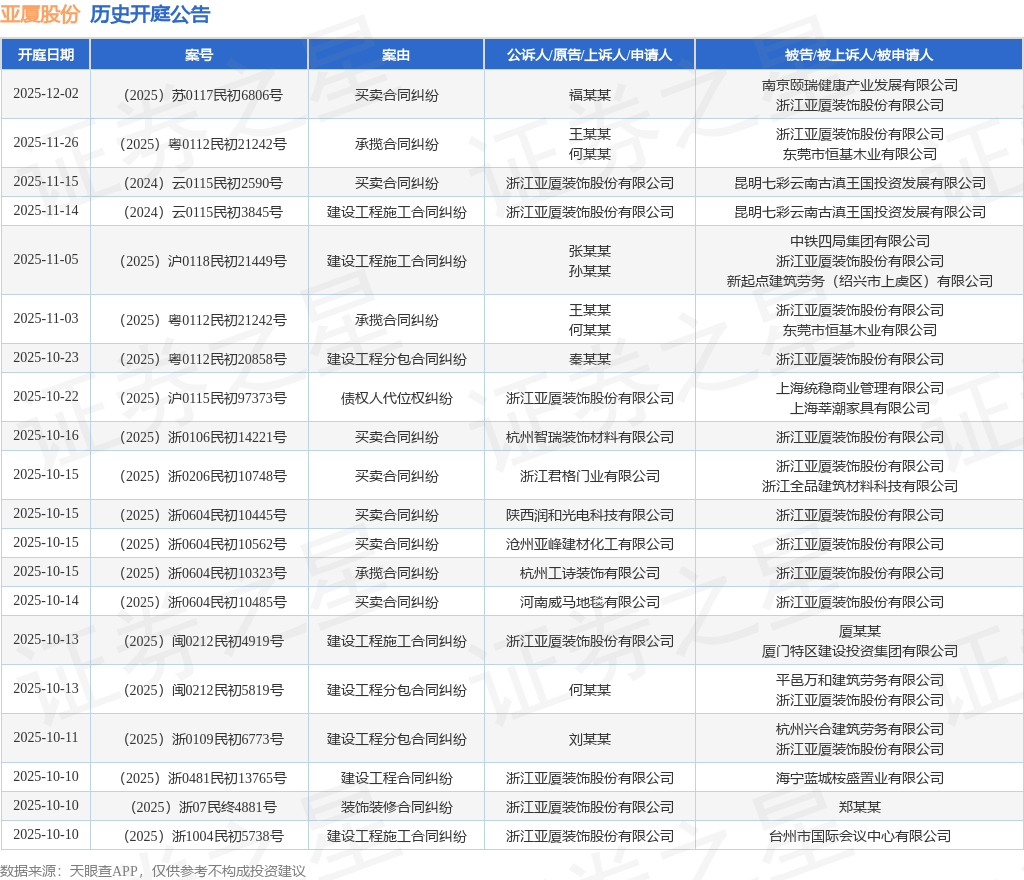The height and width of the screenshot is (880, 1024).
Task: Click the date 2025-11-14
Action: point(46,210)
